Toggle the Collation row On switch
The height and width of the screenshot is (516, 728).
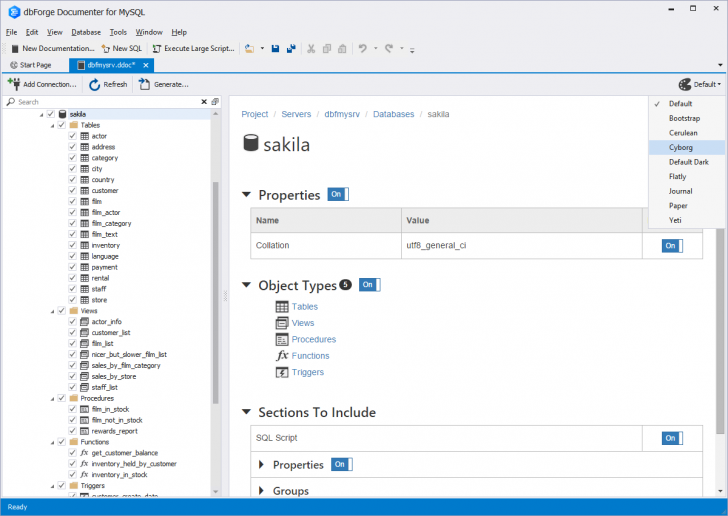pyautogui.click(x=672, y=246)
